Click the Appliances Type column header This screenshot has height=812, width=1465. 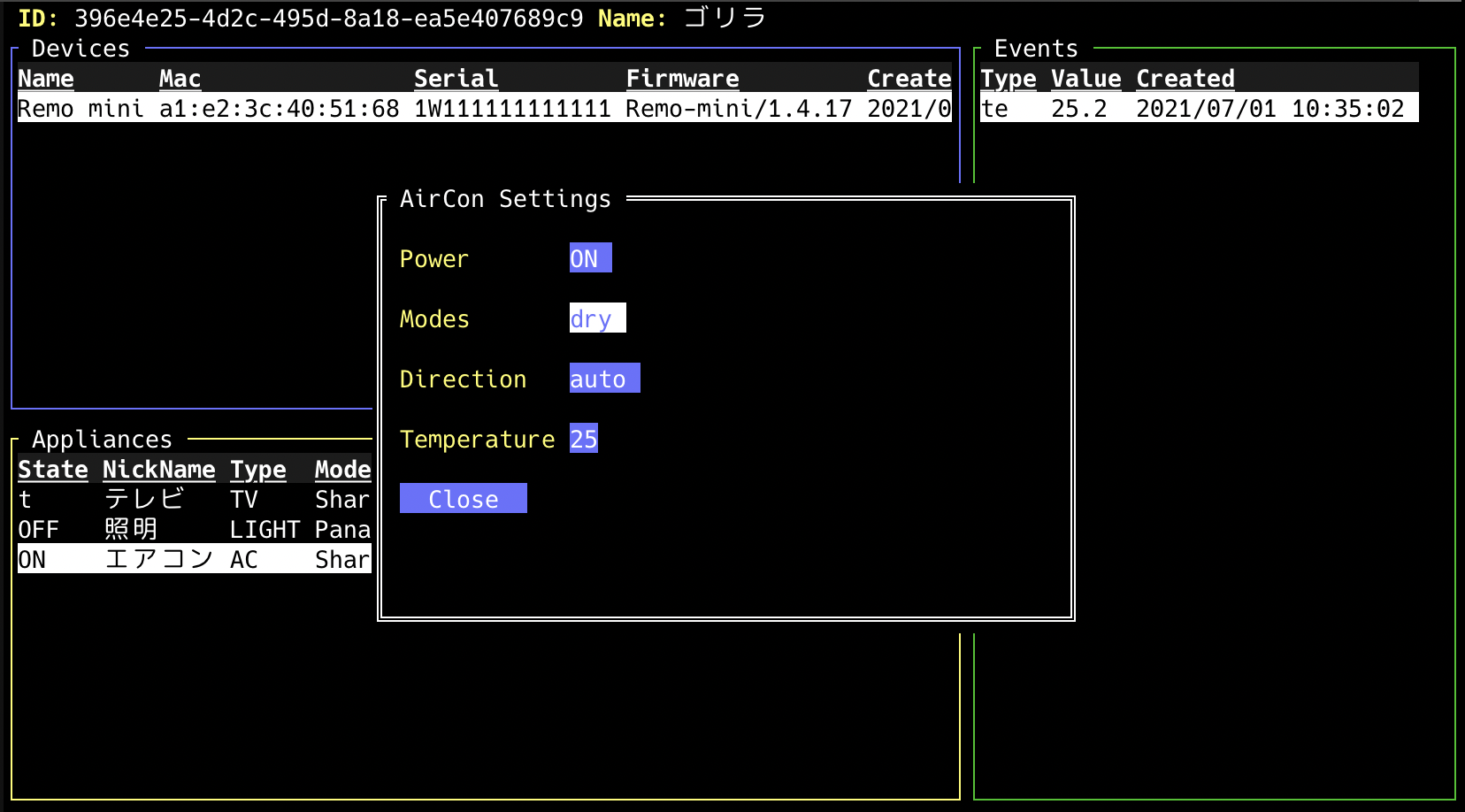pos(258,469)
